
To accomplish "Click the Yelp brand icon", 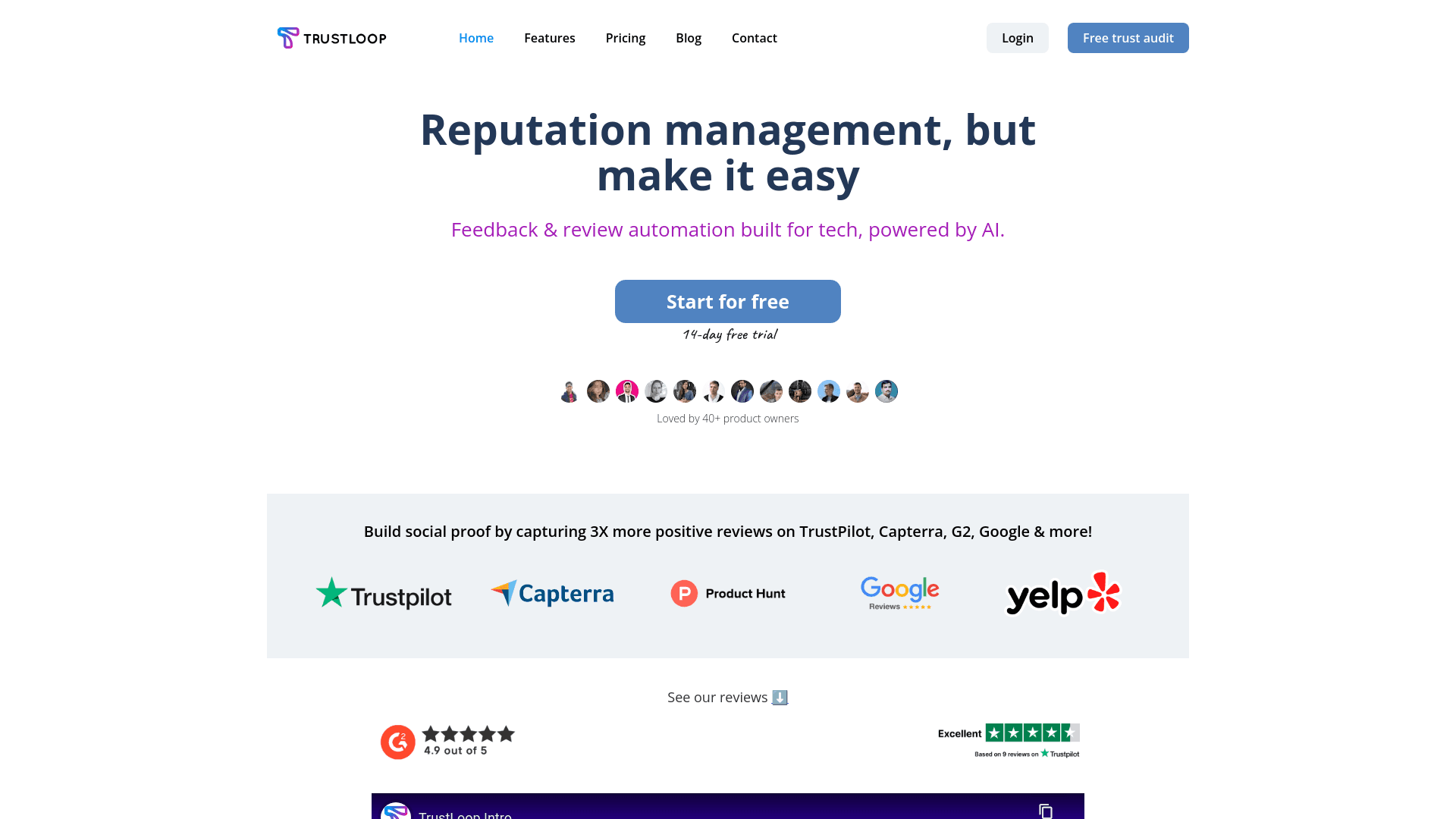I will [x=1063, y=593].
